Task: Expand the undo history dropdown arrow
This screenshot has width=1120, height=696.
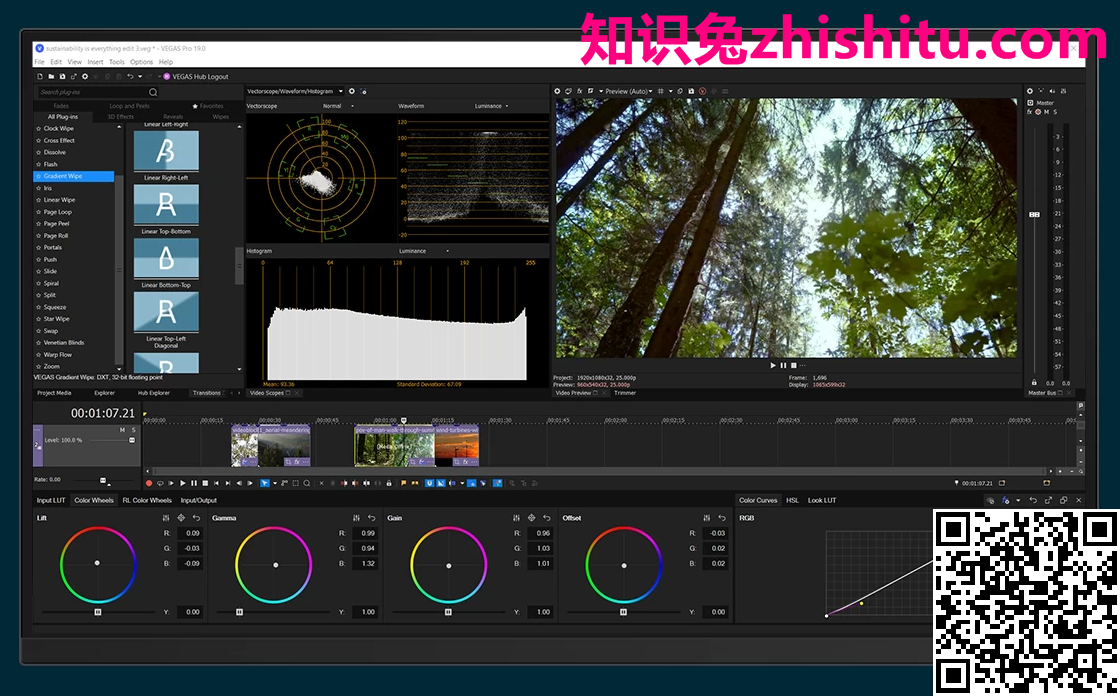Action: 140,76
